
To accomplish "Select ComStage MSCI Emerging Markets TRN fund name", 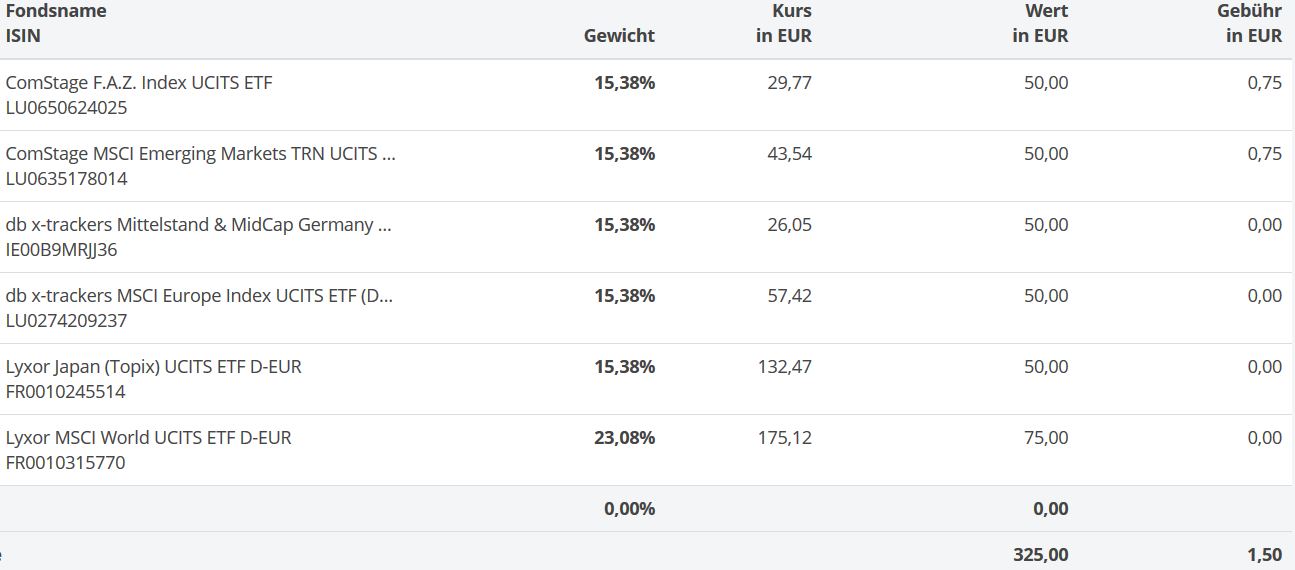I will pos(200,154).
